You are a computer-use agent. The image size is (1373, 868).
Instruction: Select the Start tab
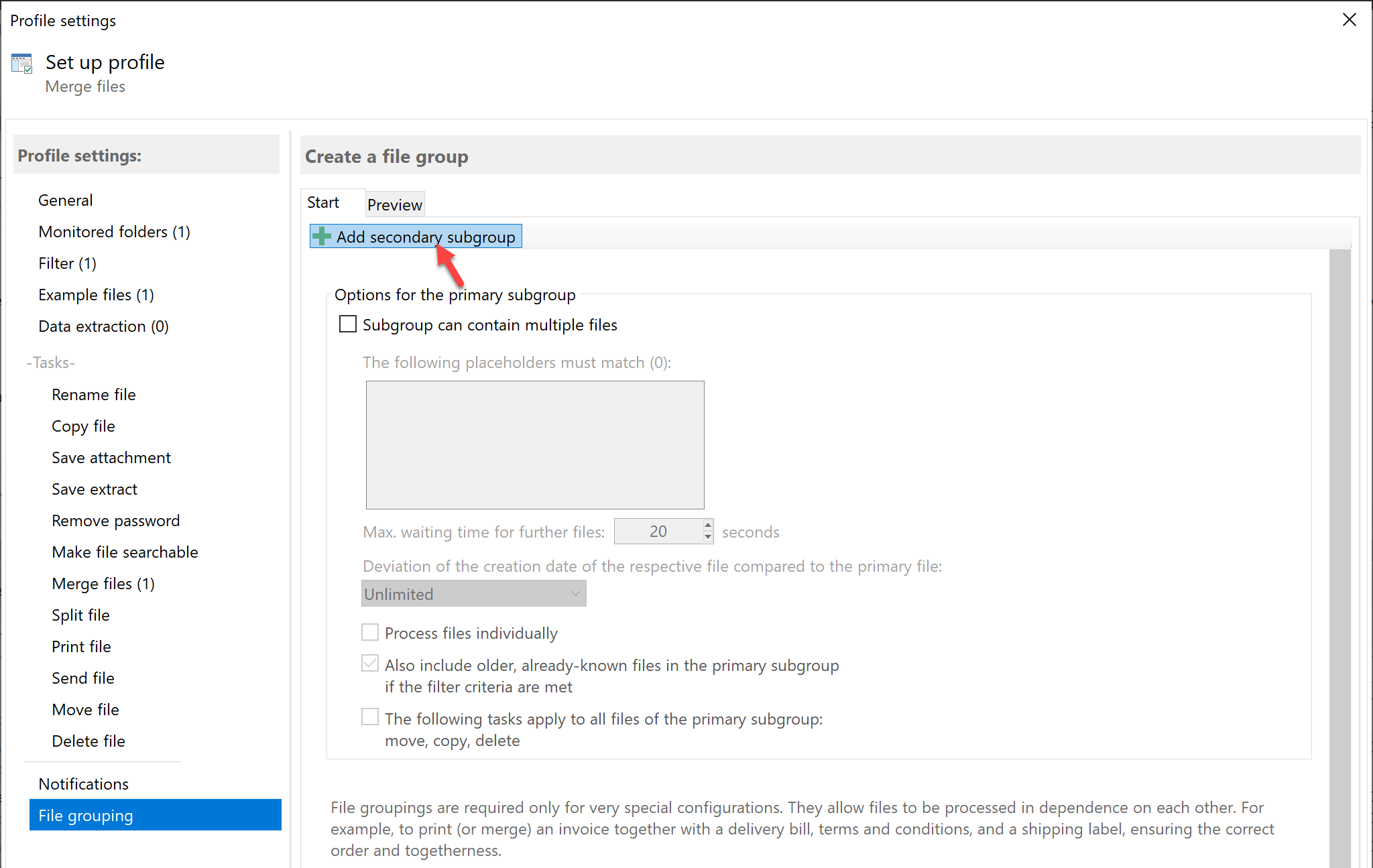click(x=324, y=202)
